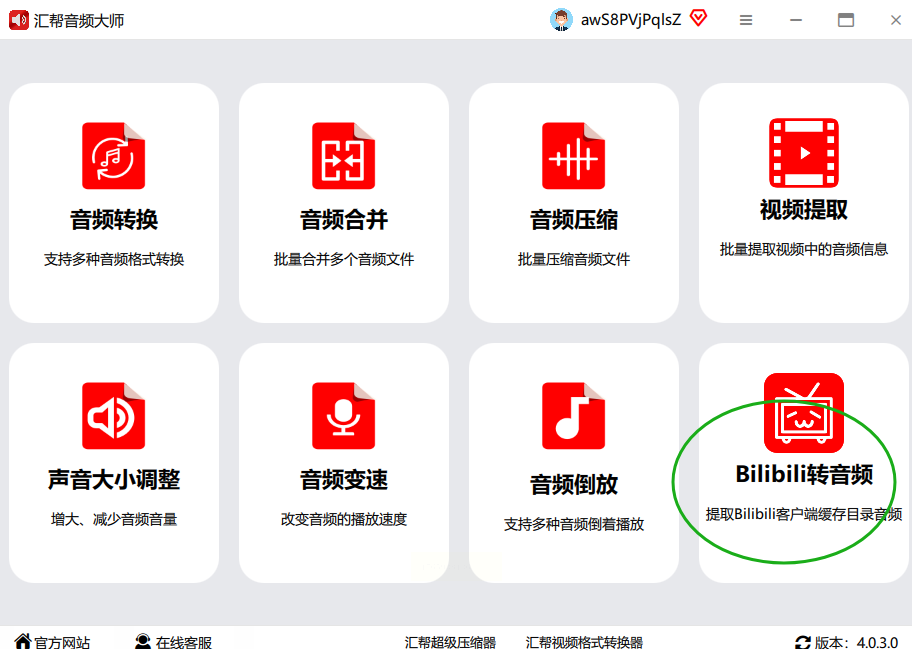
Task: Open the 汇帮超级压缩器 link
Action: coord(450,643)
